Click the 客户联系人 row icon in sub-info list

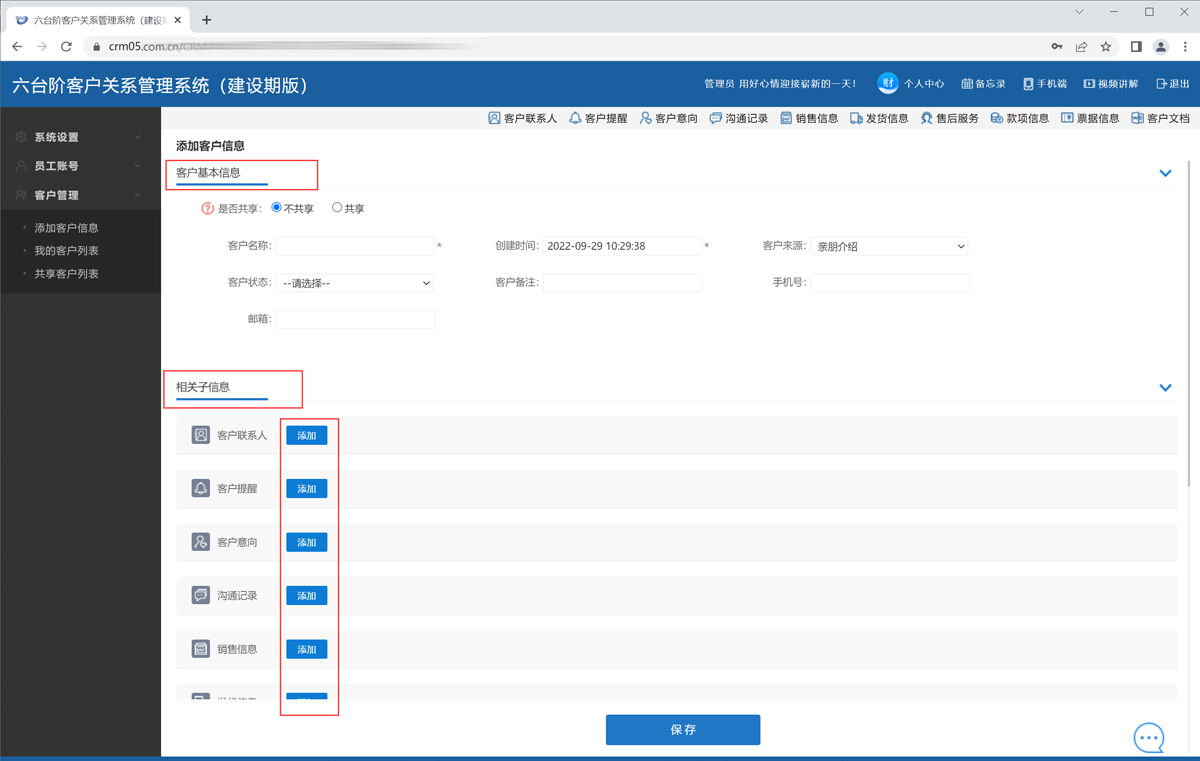201,435
